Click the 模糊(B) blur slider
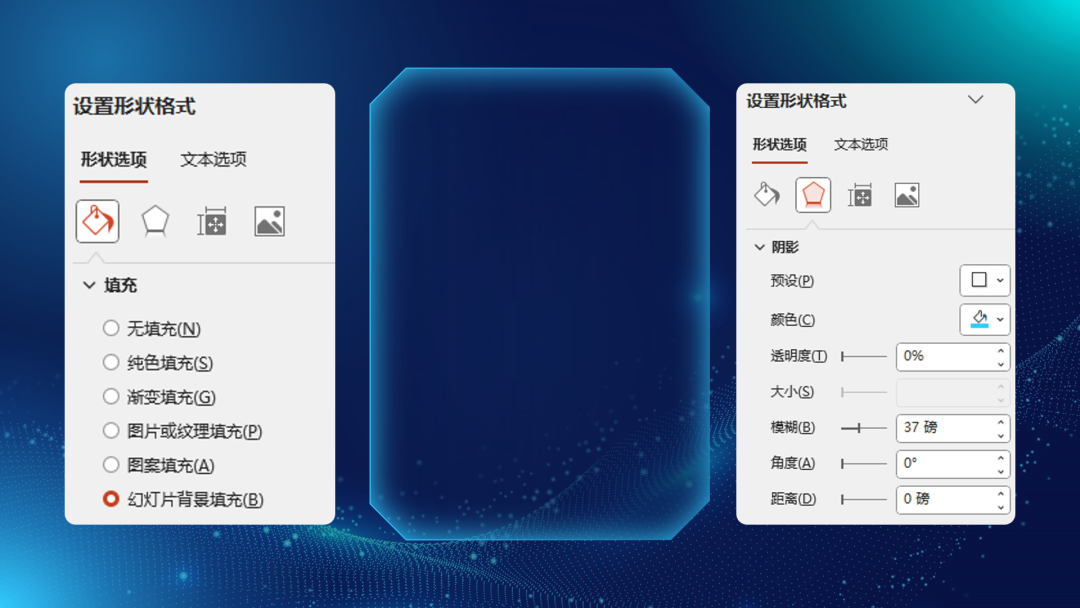1080x608 pixels. point(864,428)
